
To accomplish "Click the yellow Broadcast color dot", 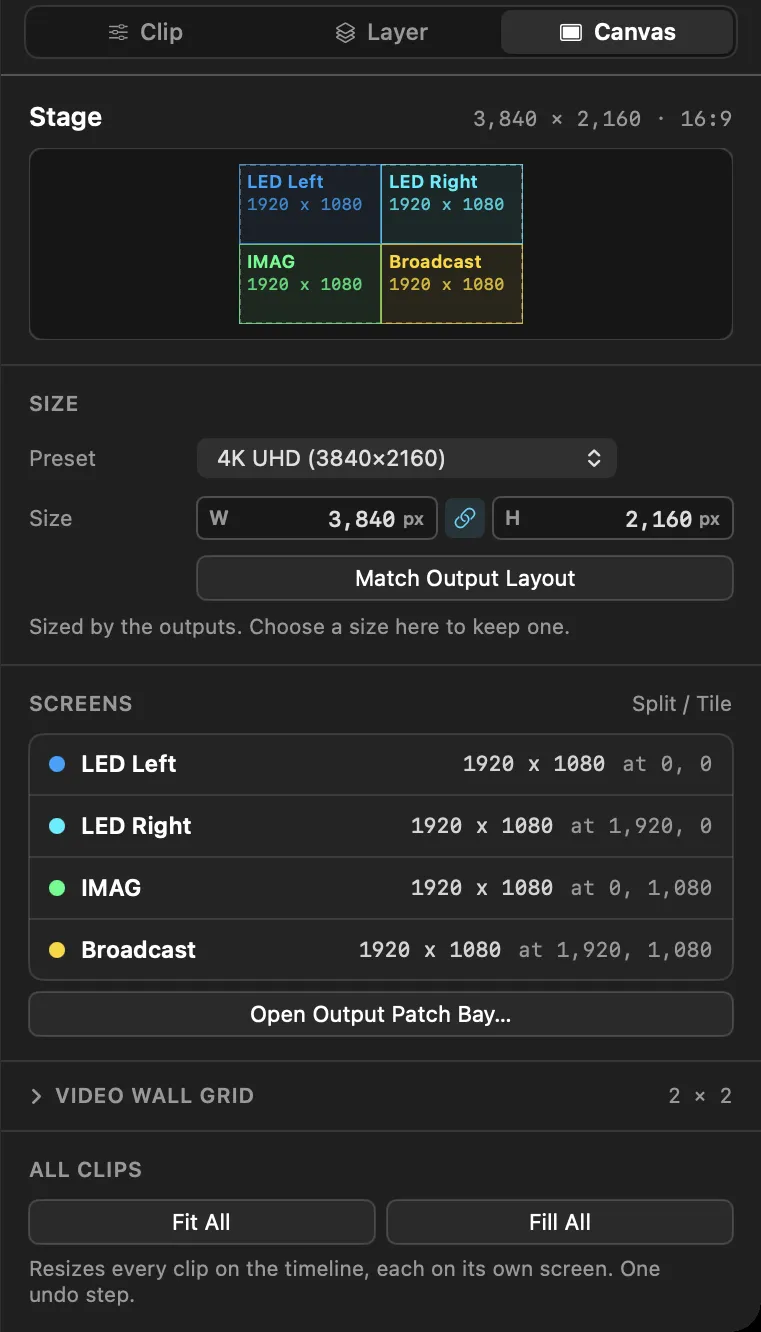I will point(57,950).
